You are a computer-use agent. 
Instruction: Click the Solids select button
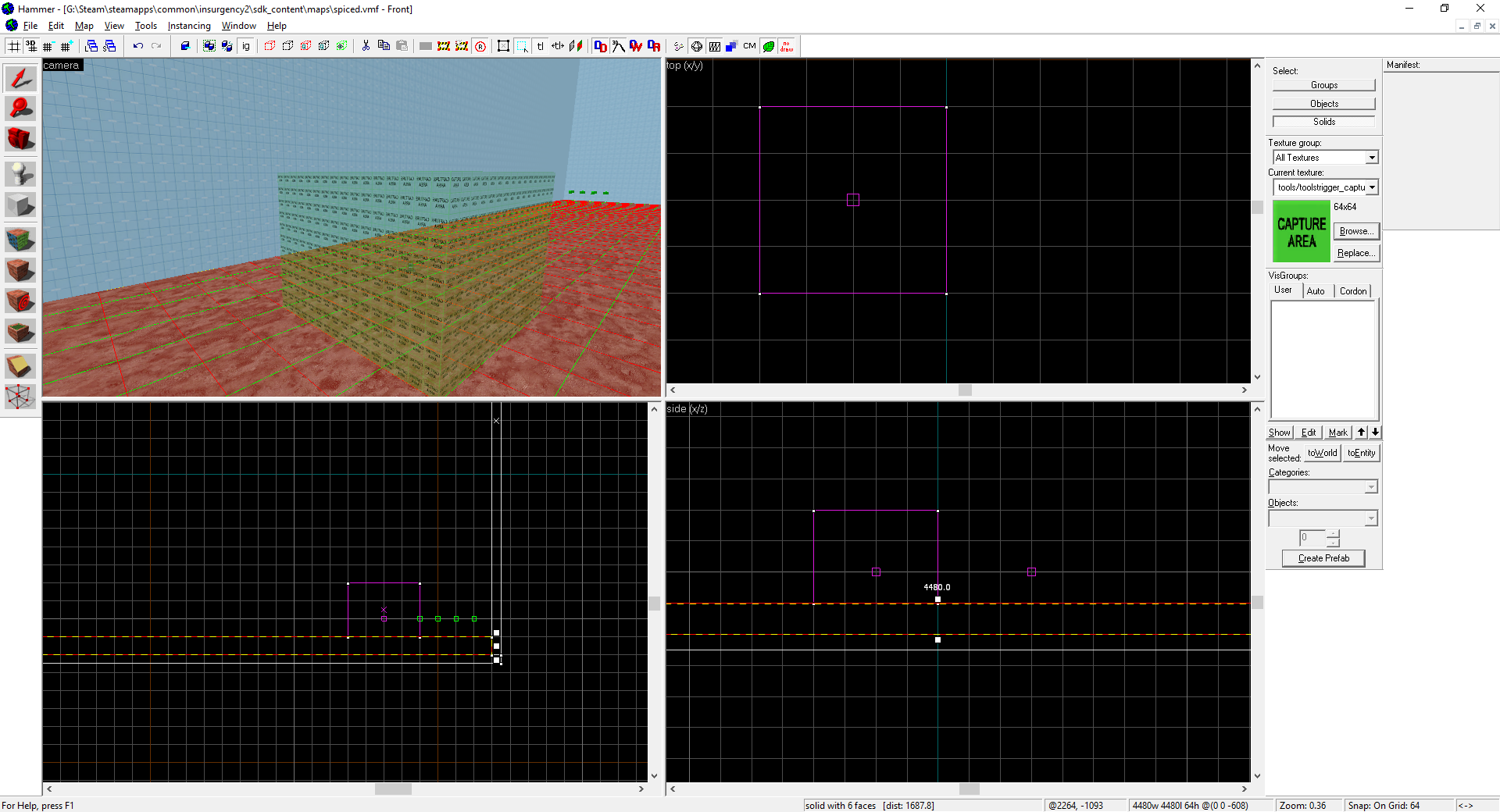(x=1323, y=122)
